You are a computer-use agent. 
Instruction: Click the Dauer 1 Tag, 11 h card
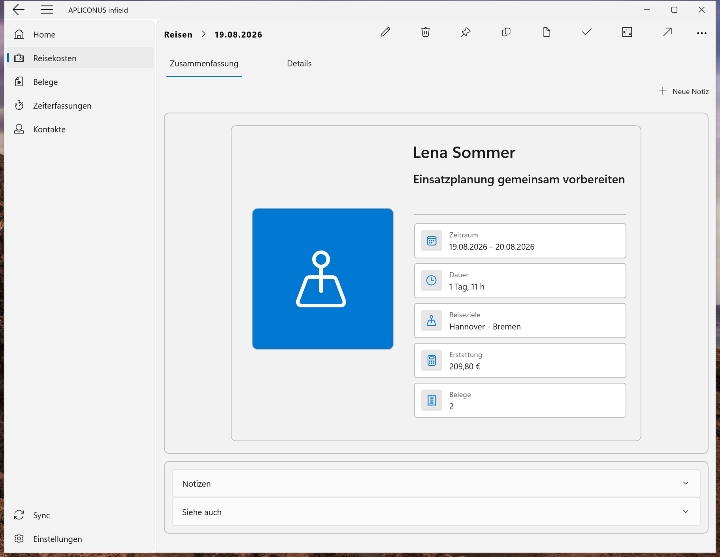click(x=520, y=281)
